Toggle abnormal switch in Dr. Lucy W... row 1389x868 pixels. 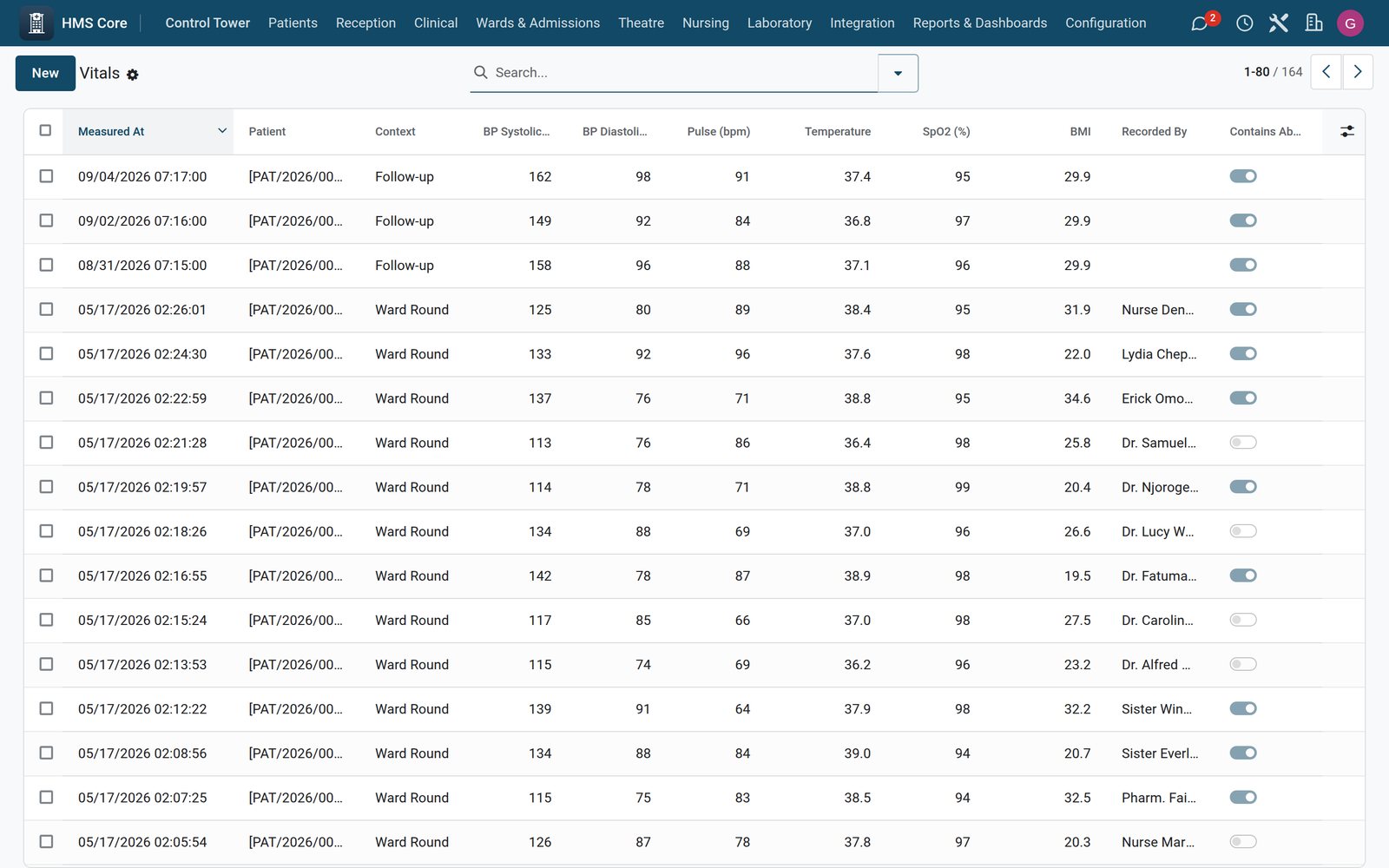(1243, 531)
